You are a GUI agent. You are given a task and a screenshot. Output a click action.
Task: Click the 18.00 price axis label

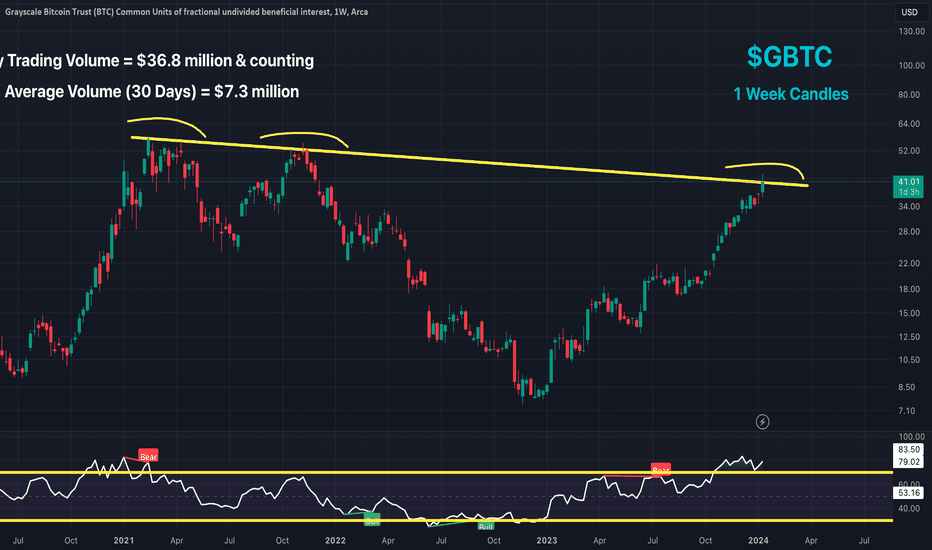coord(911,290)
